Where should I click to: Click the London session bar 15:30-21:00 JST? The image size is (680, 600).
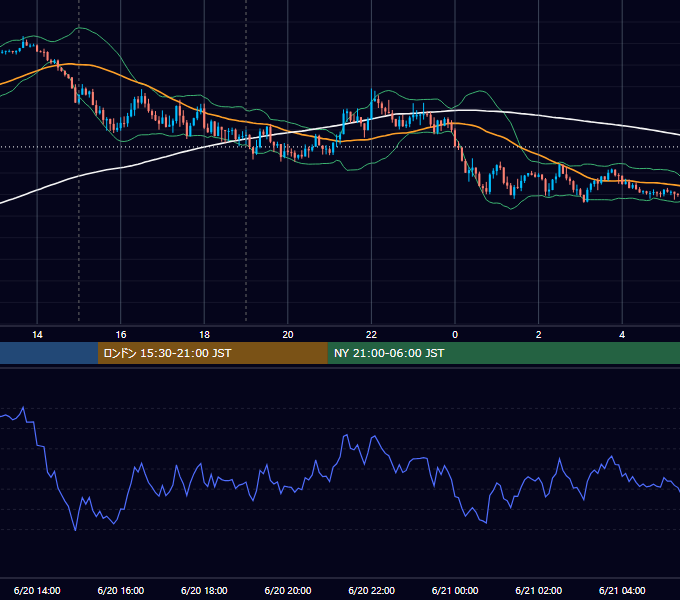tap(212, 353)
